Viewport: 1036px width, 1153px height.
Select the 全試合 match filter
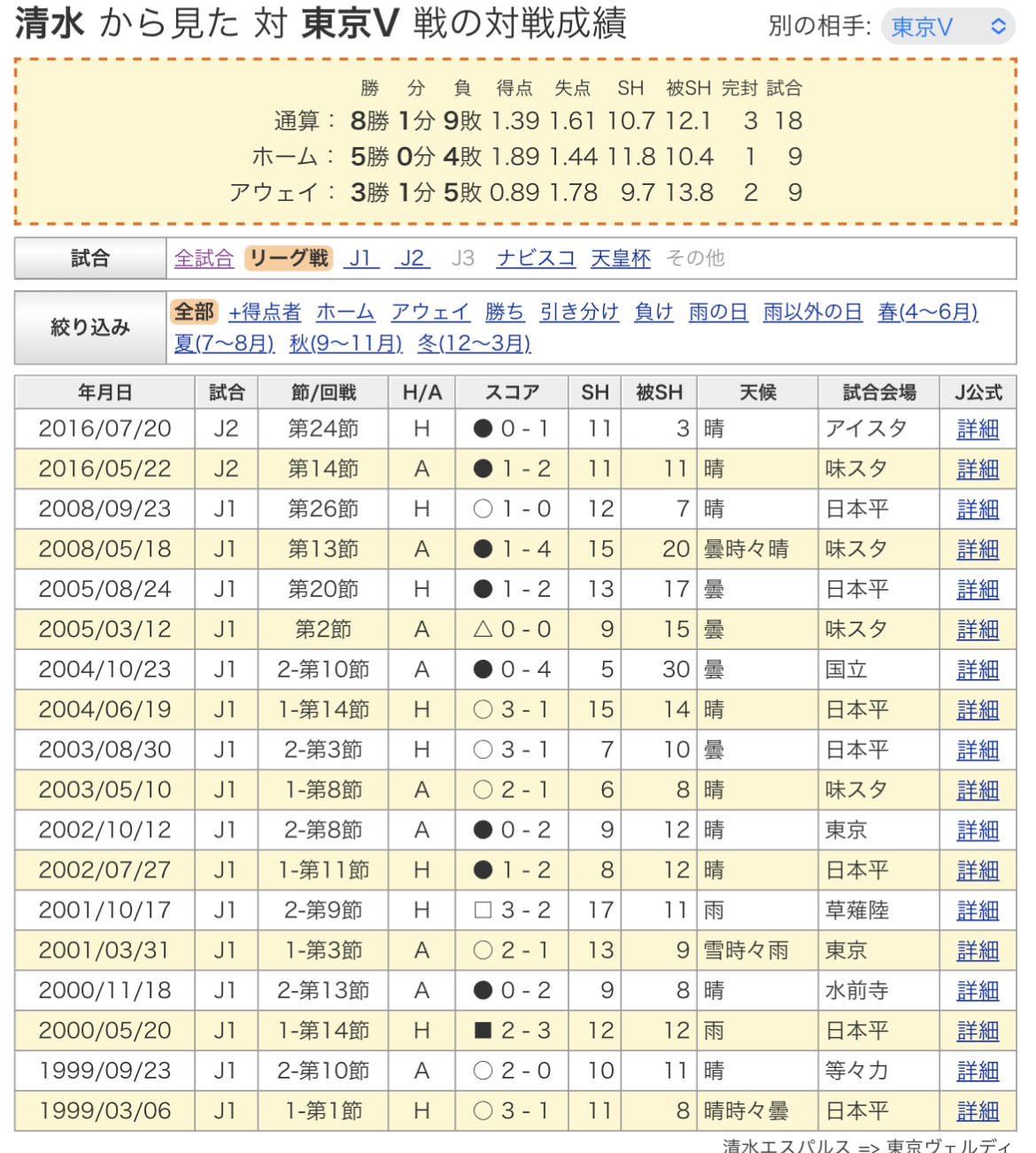pos(204,258)
